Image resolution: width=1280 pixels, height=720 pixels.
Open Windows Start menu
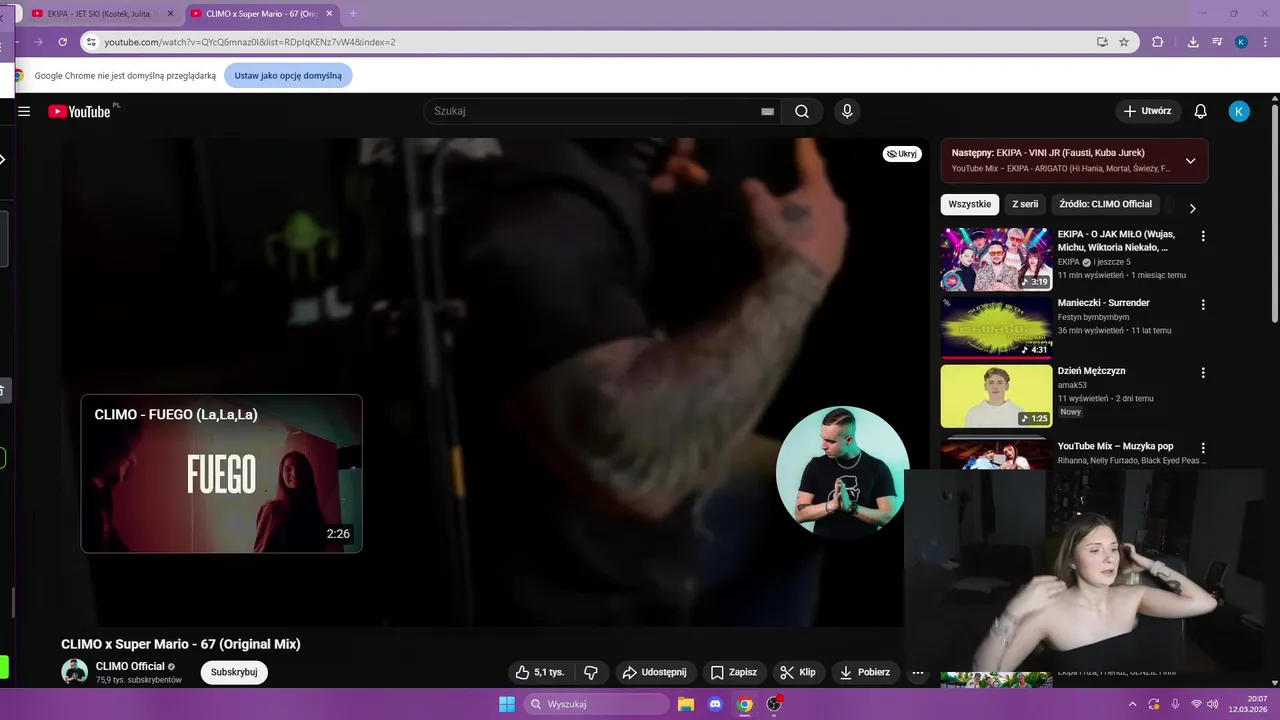point(506,704)
